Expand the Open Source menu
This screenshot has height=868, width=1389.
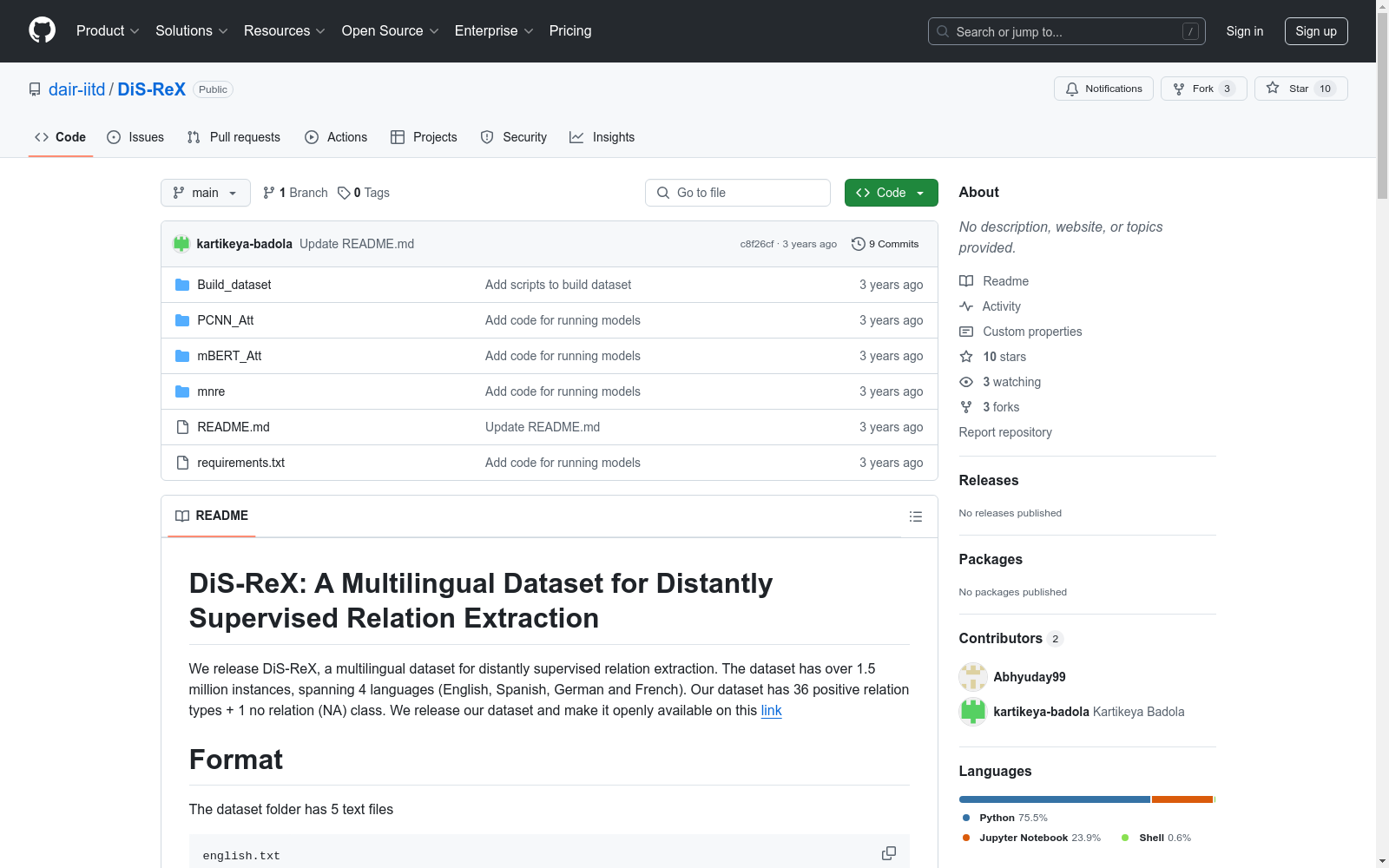click(x=391, y=30)
